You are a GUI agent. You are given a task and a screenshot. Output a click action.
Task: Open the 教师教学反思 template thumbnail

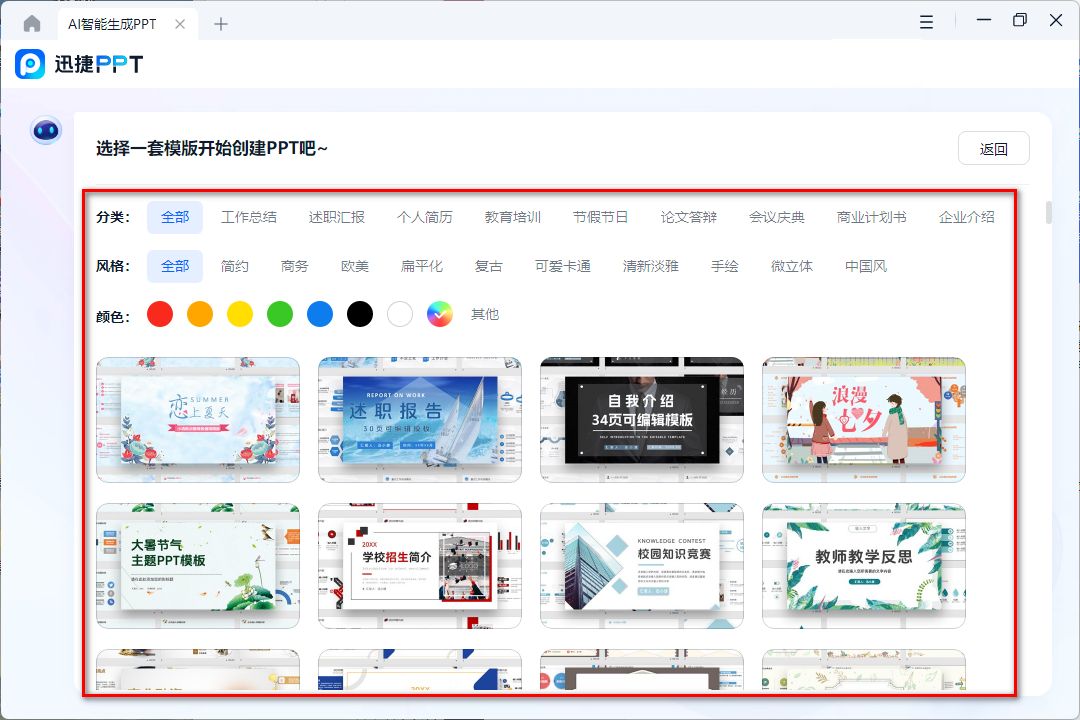point(864,566)
